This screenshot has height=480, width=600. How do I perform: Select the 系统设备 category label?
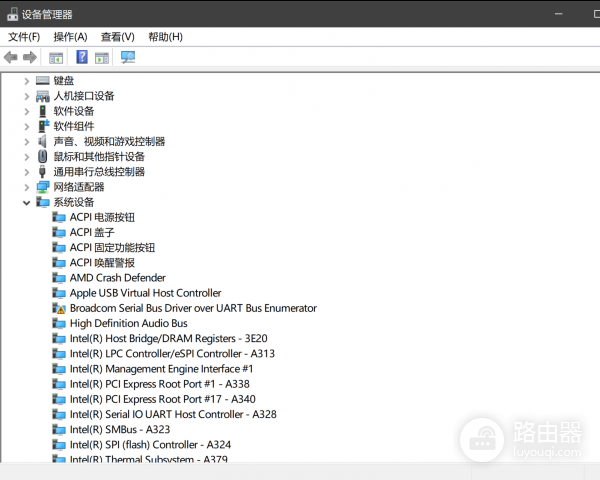[73, 202]
